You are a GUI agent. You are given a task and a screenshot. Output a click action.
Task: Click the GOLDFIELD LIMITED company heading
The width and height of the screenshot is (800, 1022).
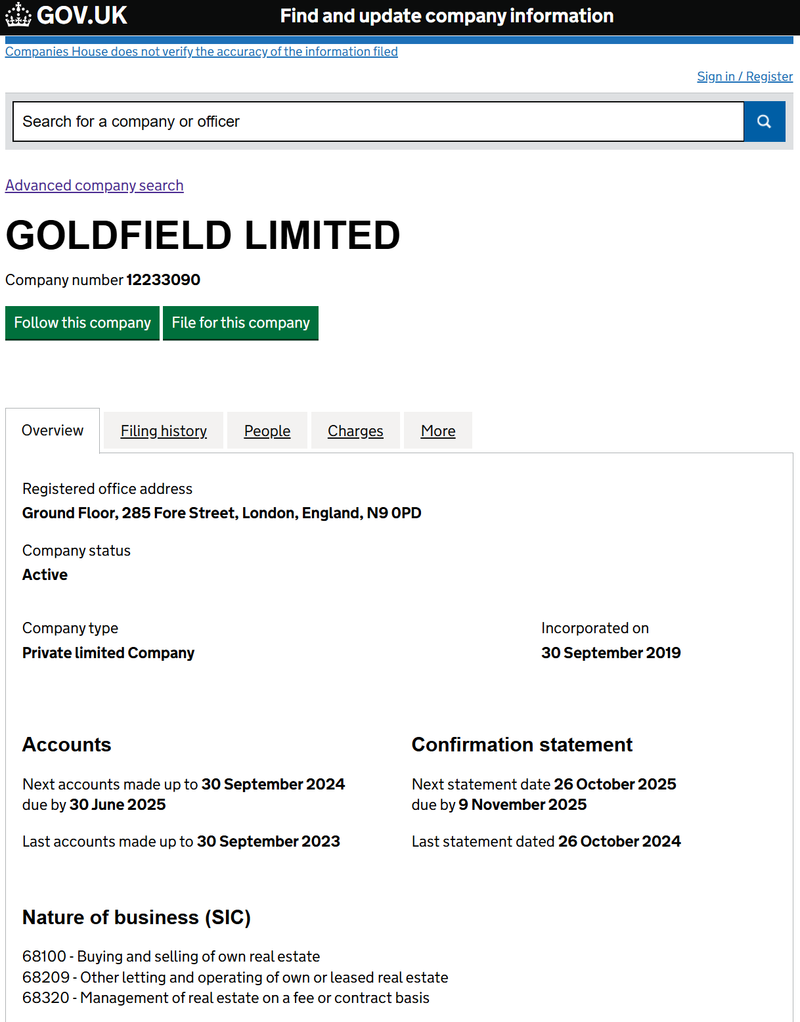click(x=203, y=235)
